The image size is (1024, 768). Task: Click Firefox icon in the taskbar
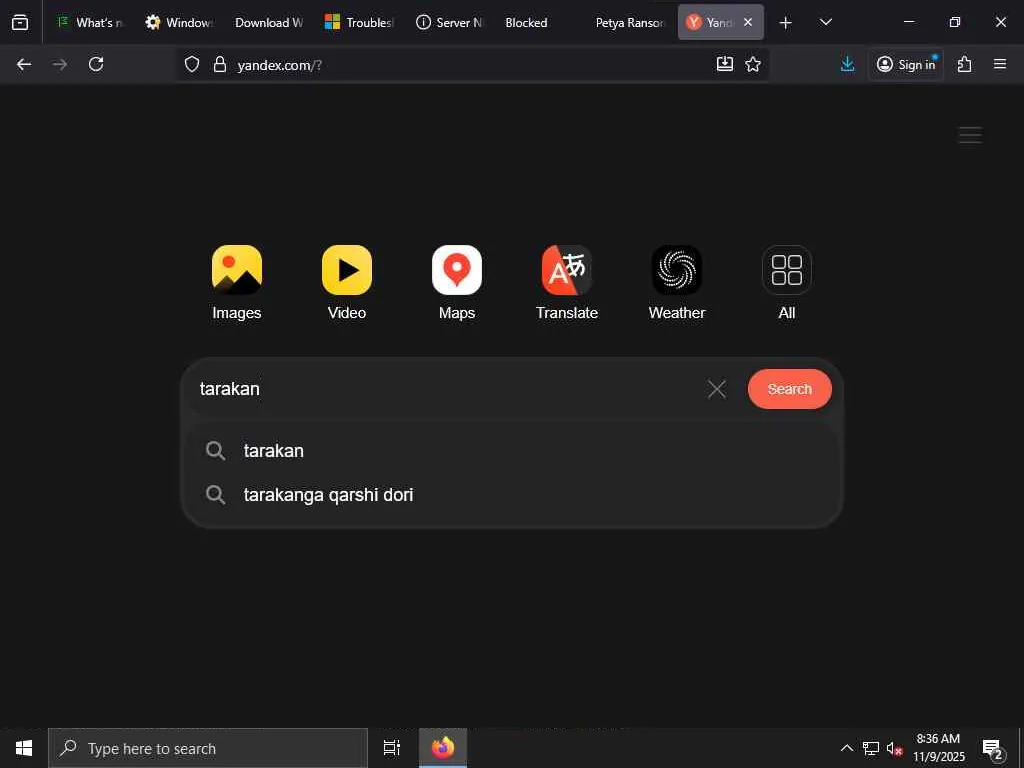point(443,748)
